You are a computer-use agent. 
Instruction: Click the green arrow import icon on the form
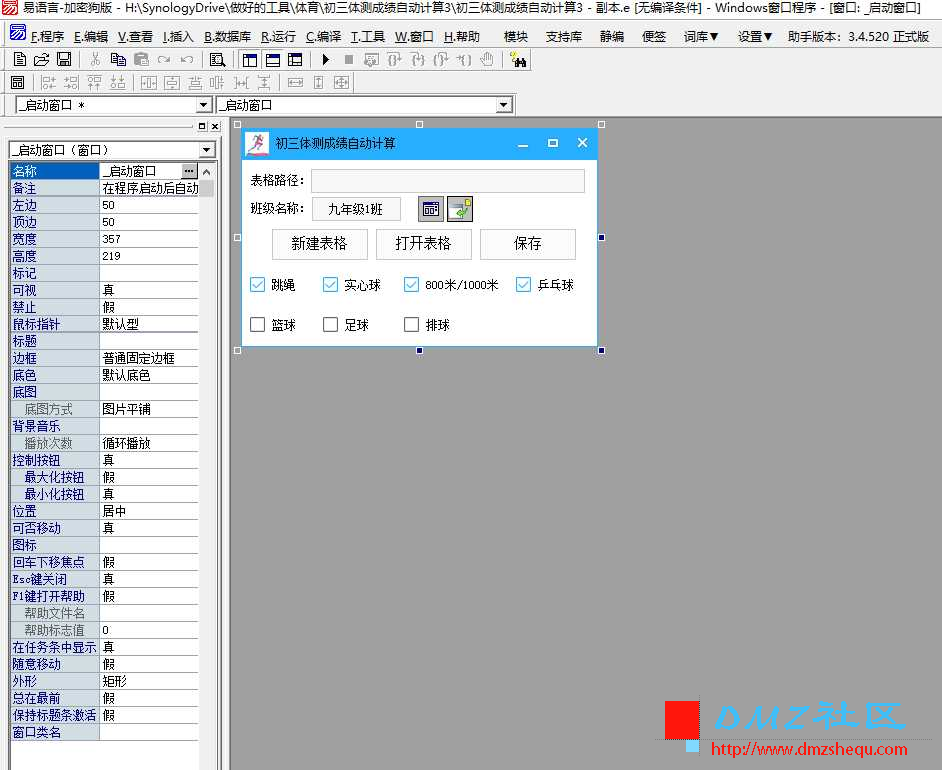coord(459,208)
